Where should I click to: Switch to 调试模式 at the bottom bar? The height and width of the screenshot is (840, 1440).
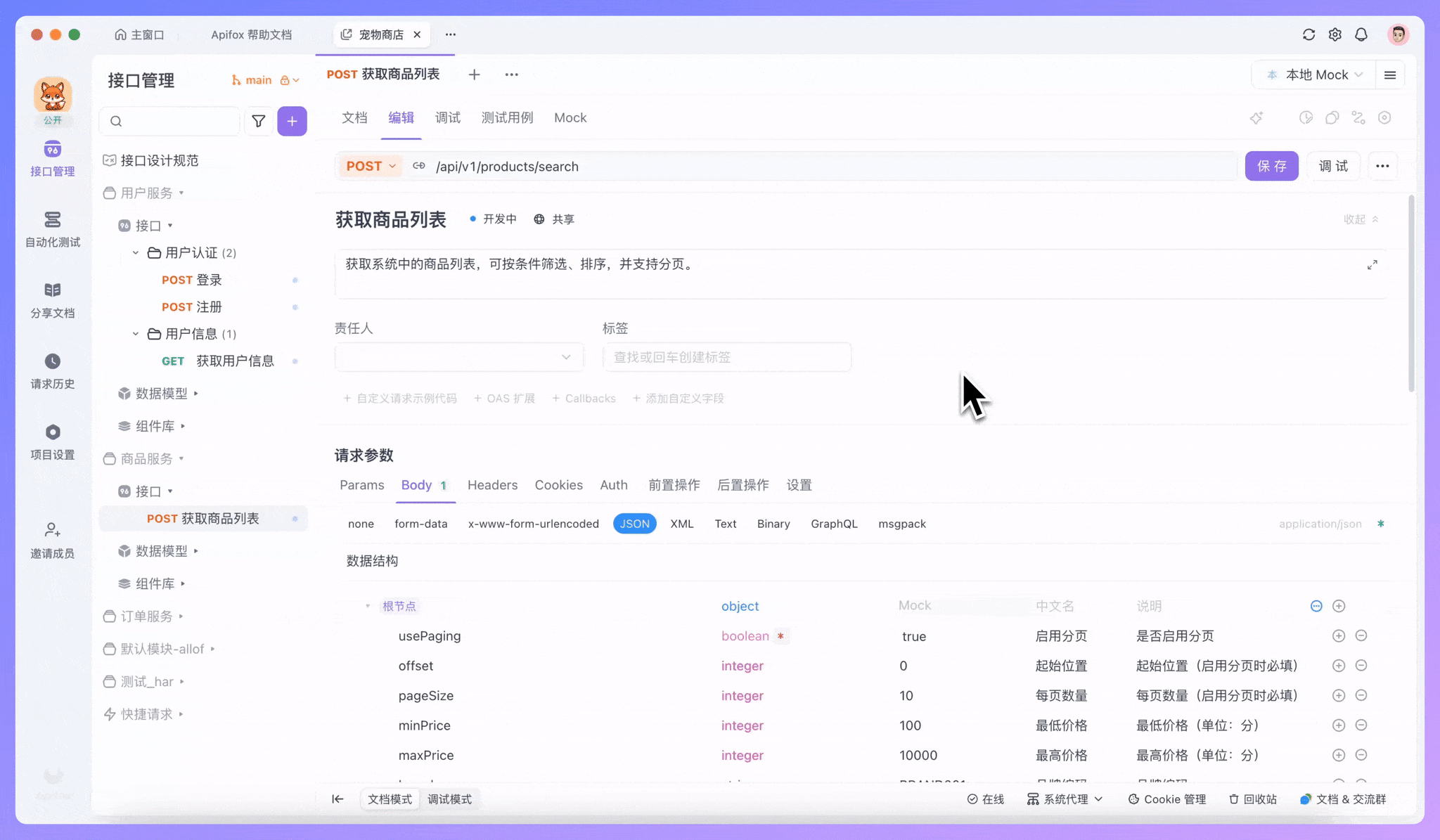click(x=449, y=799)
